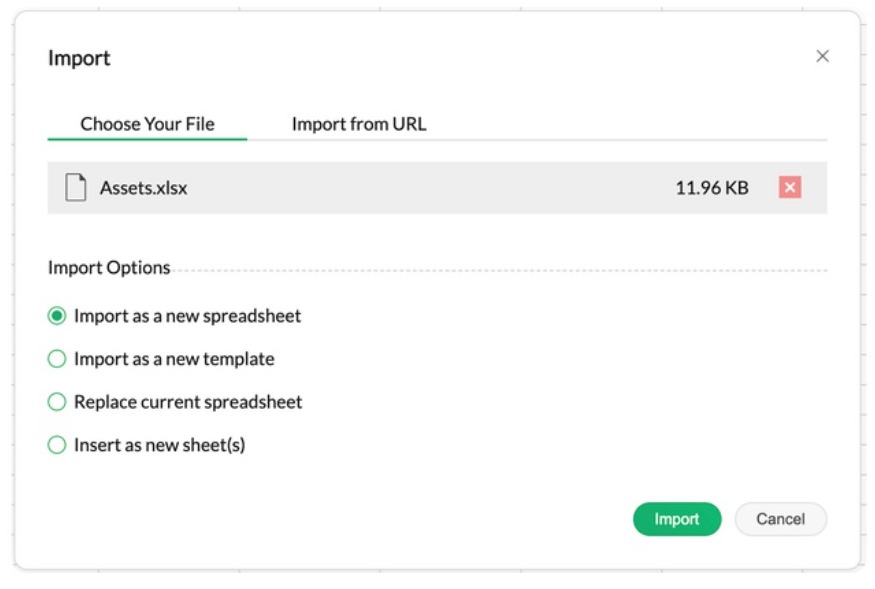875x589 pixels.
Task: Click the 'Import as a new spreadsheet' label text
Action: coord(187,316)
